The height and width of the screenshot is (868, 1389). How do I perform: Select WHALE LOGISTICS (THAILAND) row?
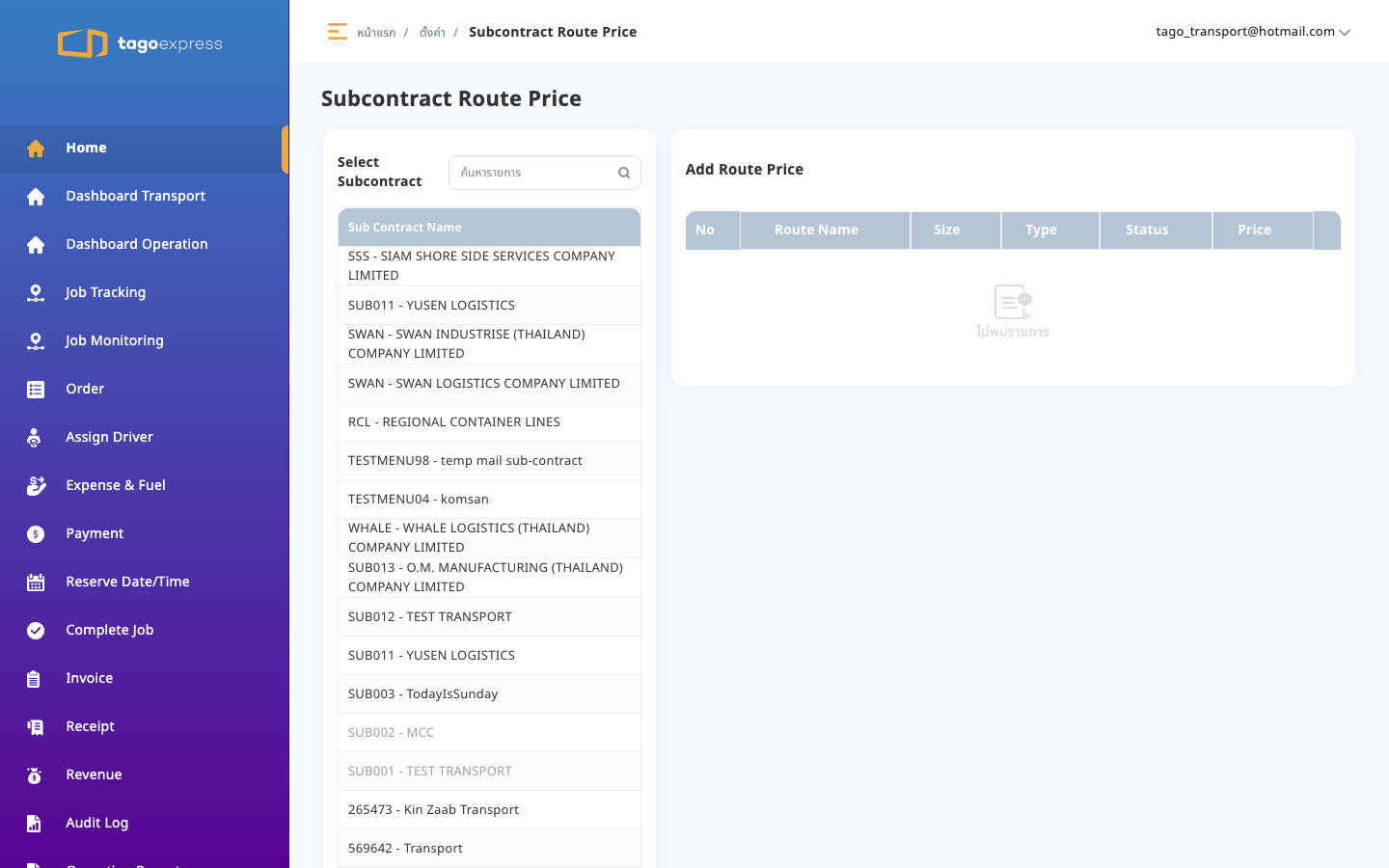pos(489,538)
